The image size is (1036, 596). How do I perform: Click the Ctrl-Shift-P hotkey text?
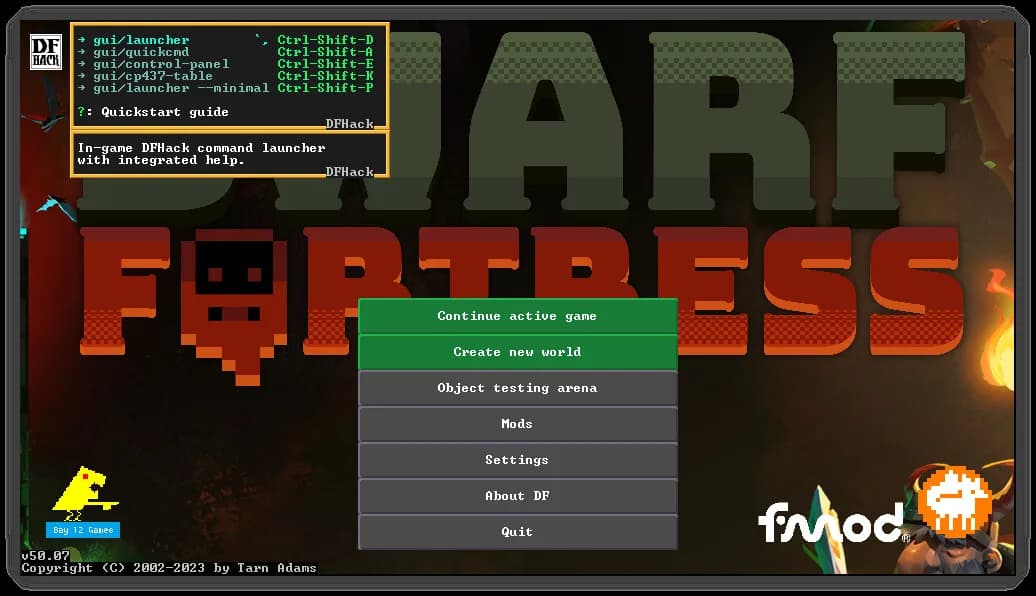325,88
